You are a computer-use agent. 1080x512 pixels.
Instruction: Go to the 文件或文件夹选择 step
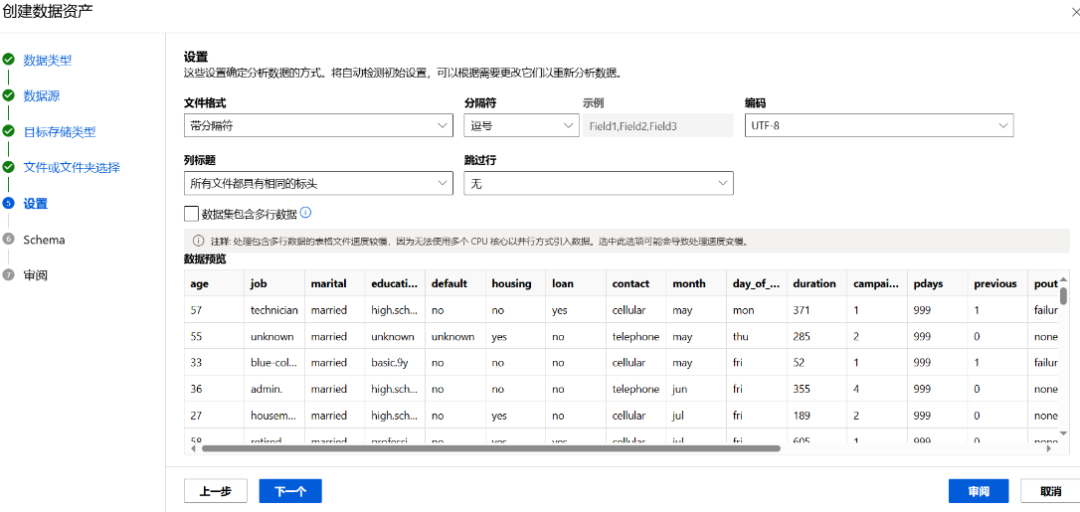pos(72,167)
